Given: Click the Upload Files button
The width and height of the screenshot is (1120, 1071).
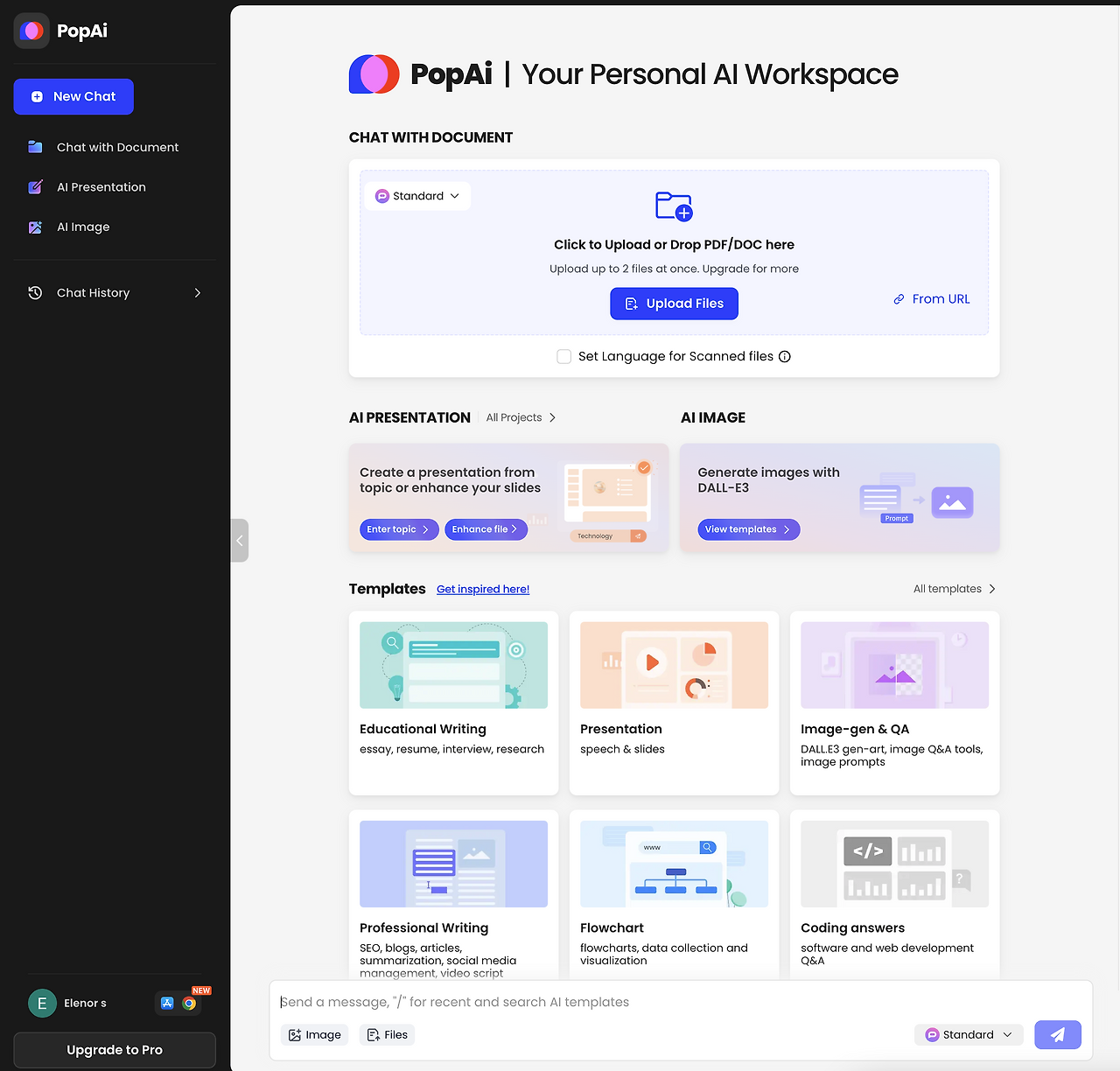Looking at the screenshot, I should (674, 304).
